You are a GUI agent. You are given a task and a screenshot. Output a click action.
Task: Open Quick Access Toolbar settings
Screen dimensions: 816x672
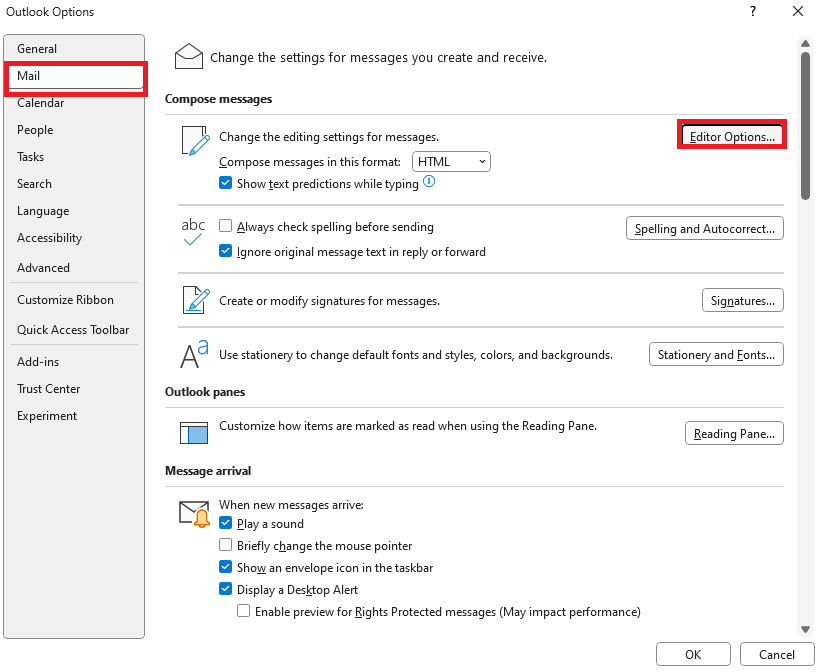pos(74,330)
